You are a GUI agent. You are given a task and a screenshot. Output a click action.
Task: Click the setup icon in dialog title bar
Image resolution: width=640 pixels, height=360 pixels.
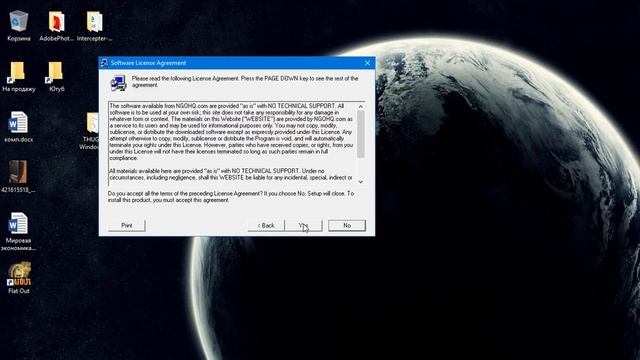click(104, 63)
